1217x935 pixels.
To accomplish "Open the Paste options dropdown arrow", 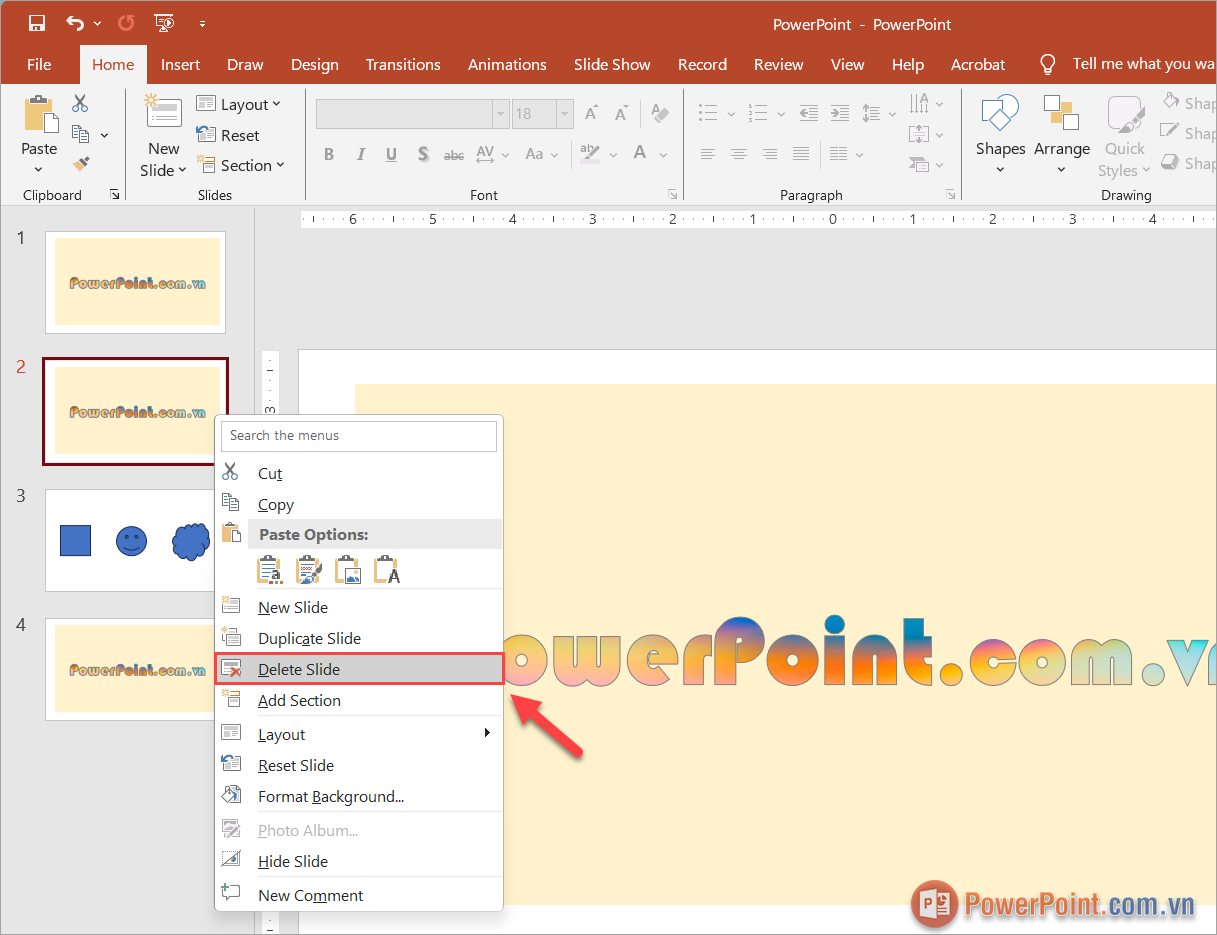I will click(39, 170).
